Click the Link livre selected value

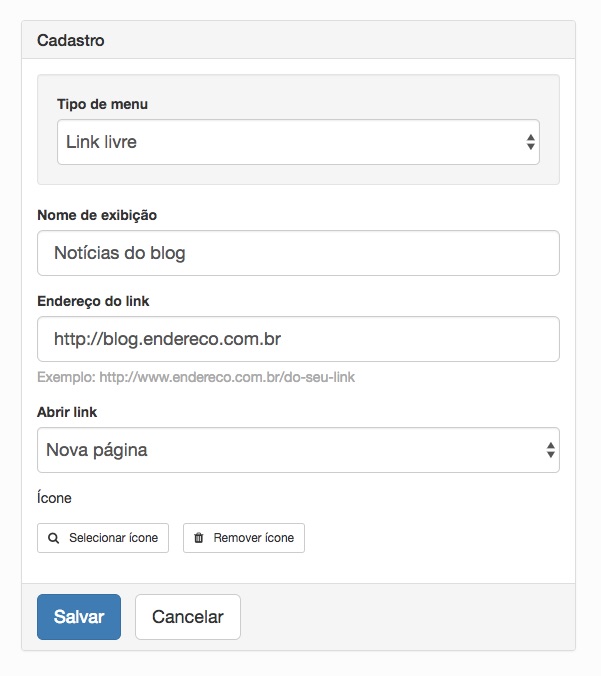pyautogui.click(x=101, y=142)
